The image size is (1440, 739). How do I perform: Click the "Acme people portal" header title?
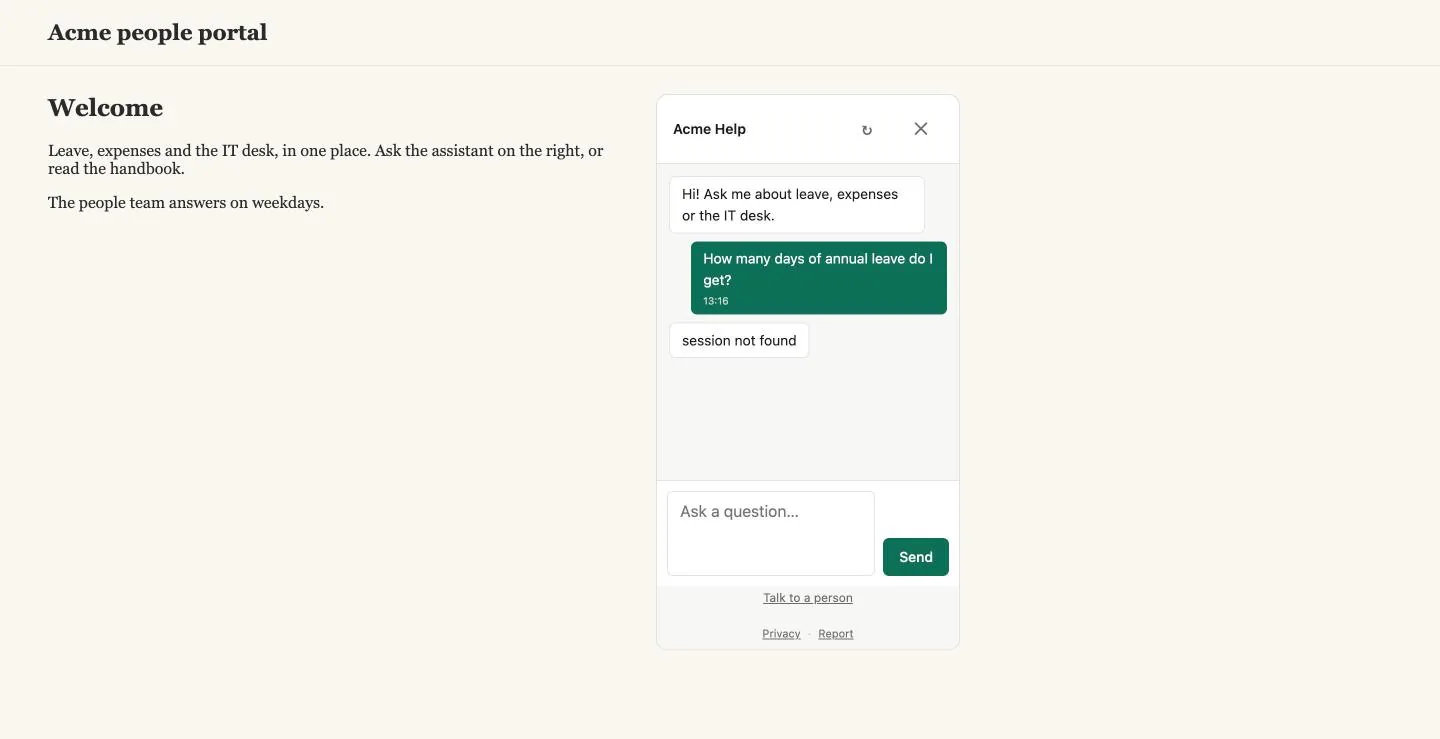pos(158,33)
